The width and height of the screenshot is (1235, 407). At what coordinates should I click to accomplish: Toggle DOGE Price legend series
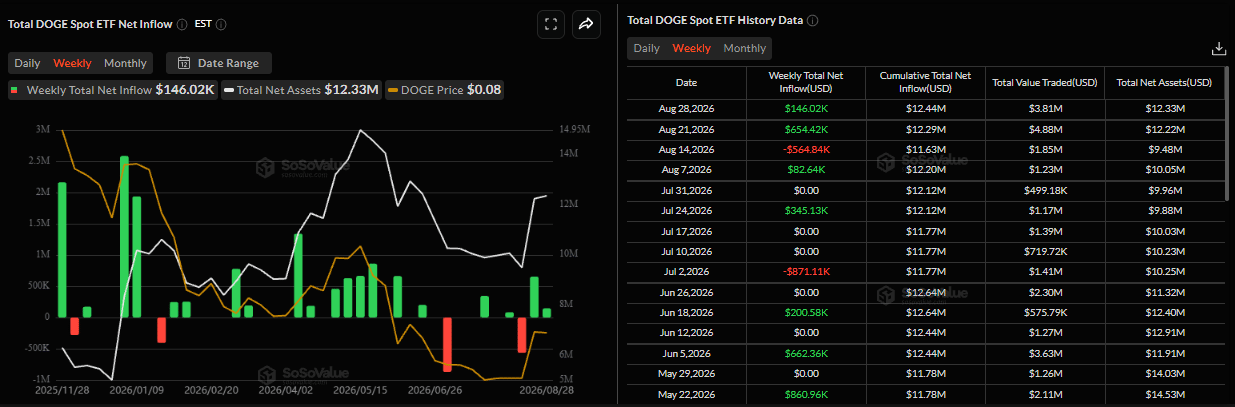pyautogui.click(x=444, y=90)
